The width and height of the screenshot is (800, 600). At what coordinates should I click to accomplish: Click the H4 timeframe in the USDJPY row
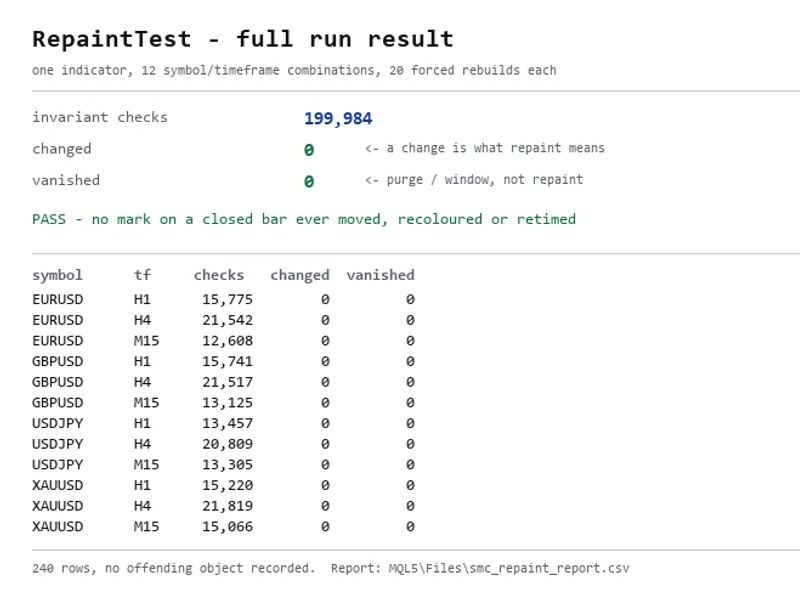tap(142, 444)
